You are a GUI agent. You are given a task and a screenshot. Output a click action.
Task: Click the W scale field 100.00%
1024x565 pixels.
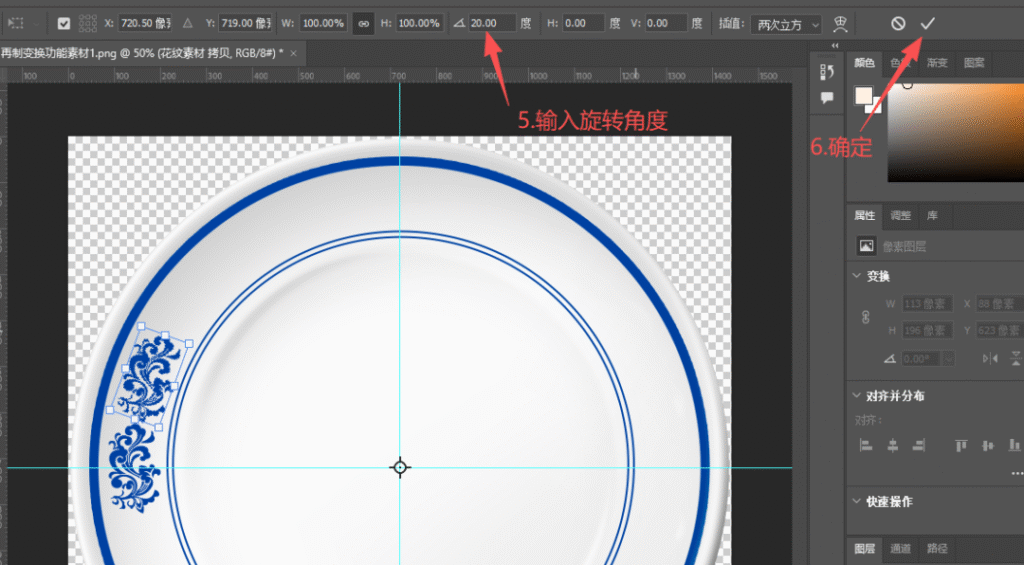coord(323,24)
